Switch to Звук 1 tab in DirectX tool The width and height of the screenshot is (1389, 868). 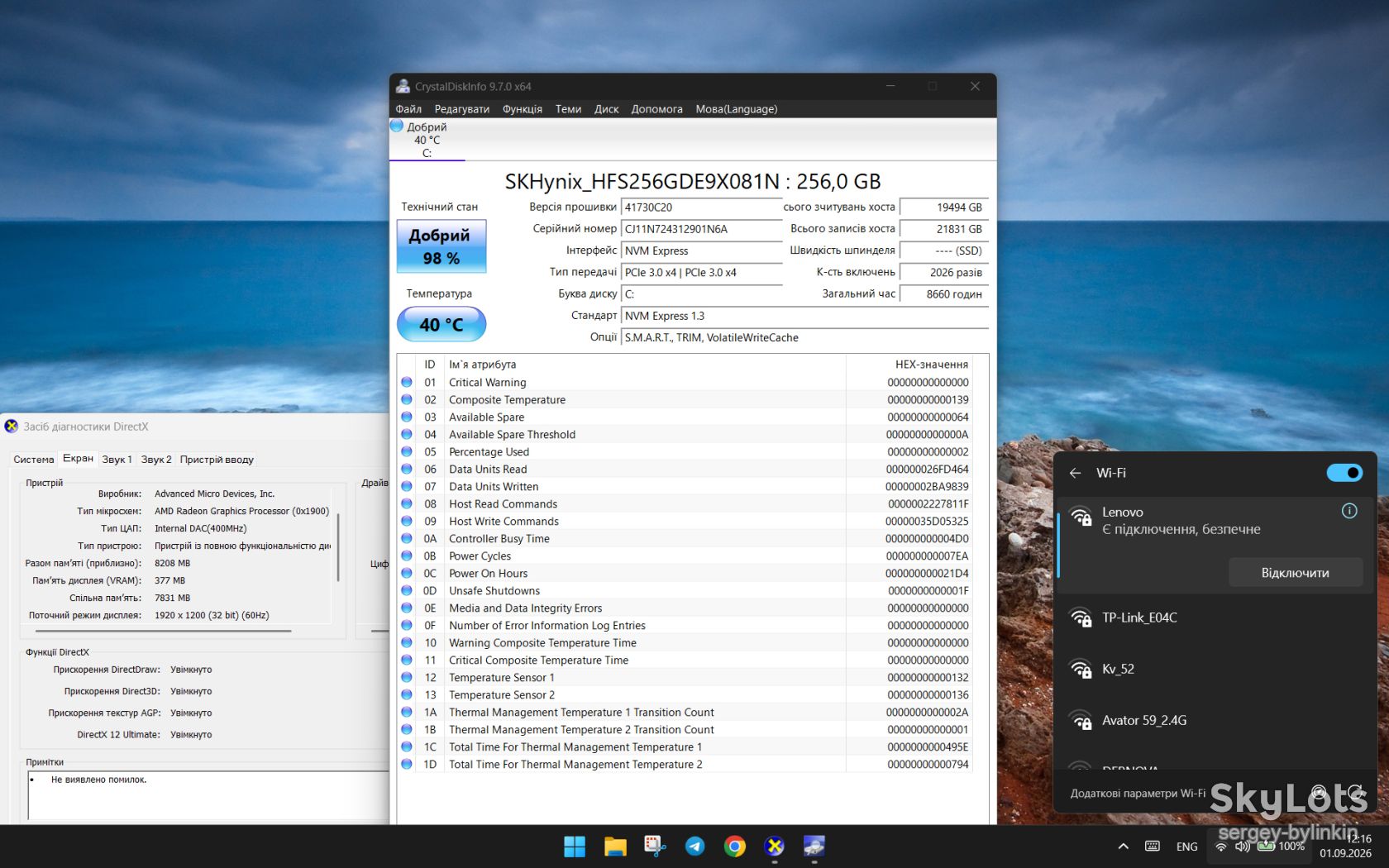tap(117, 460)
